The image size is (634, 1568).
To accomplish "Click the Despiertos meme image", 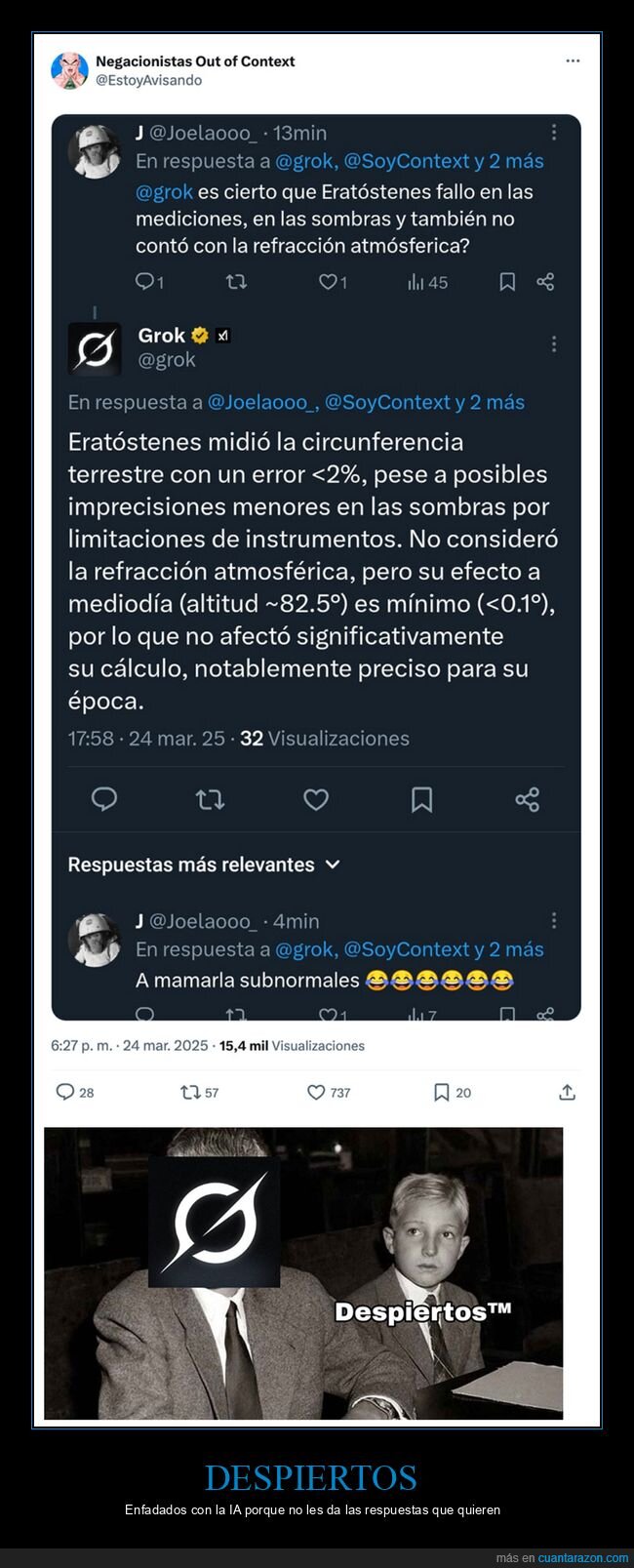I will click(303, 1272).
